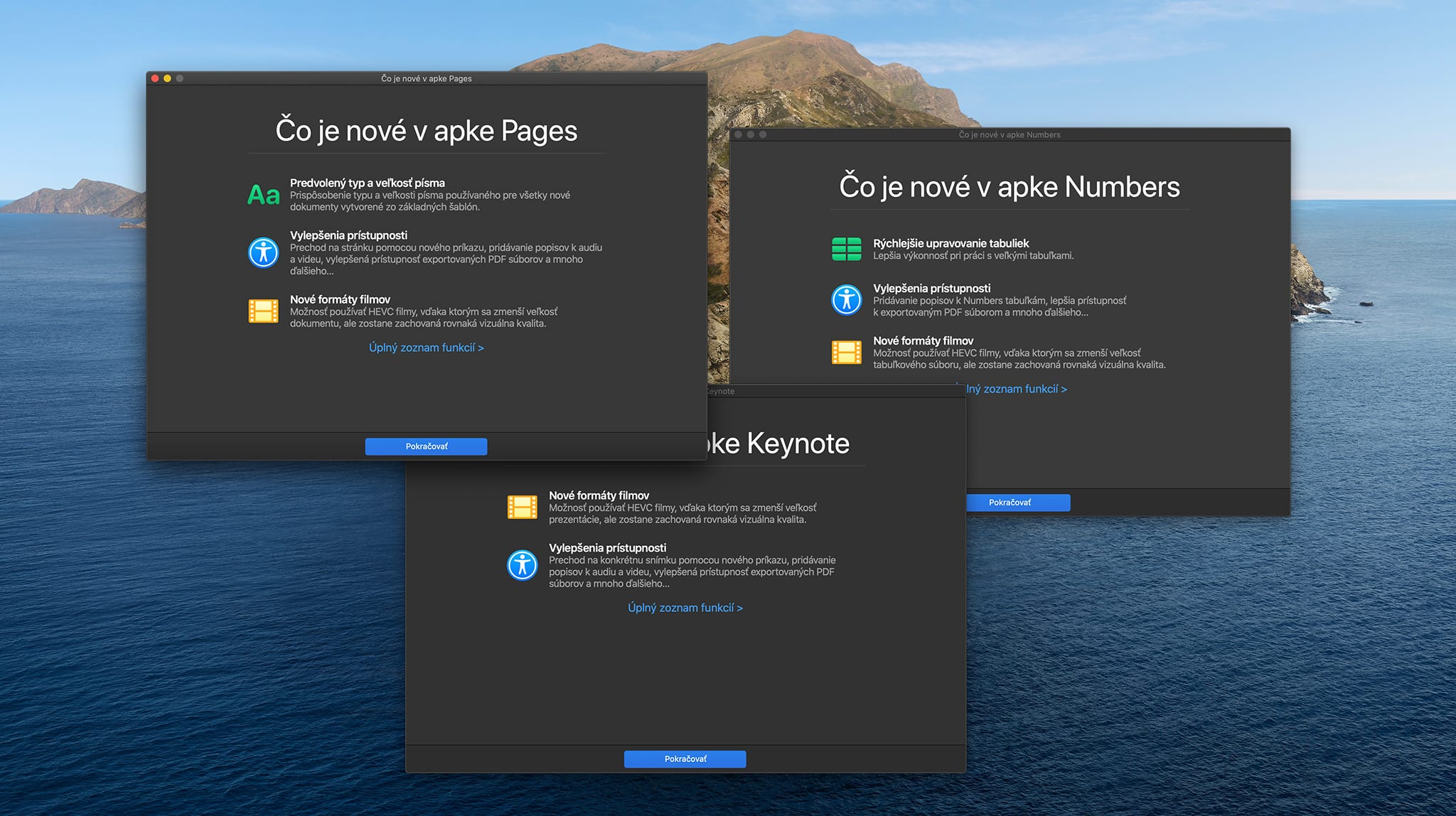Minimize the Pages window with yellow button
The image size is (1456, 816).
point(167,78)
